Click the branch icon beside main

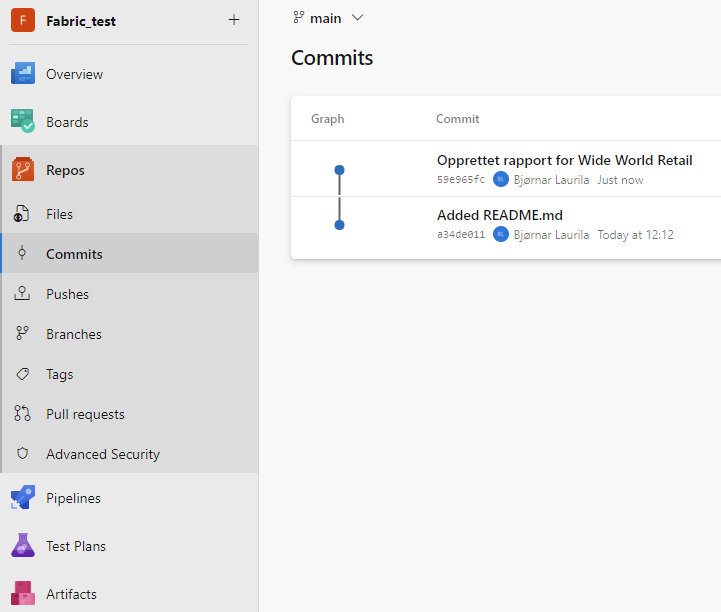pos(298,18)
